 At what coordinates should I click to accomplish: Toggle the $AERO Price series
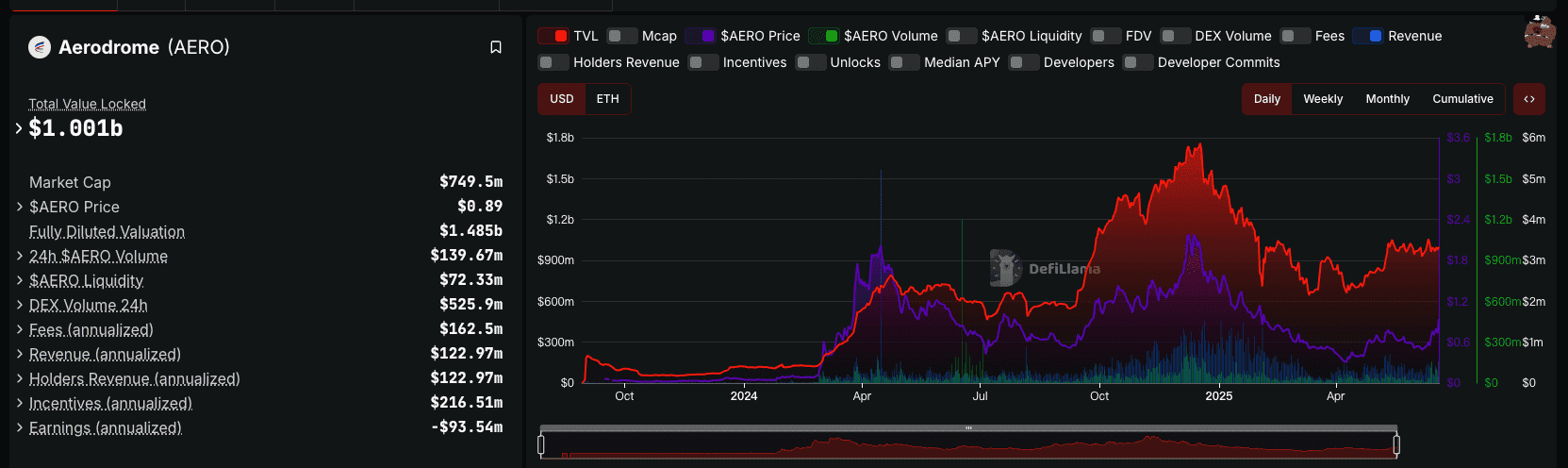[x=701, y=36]
